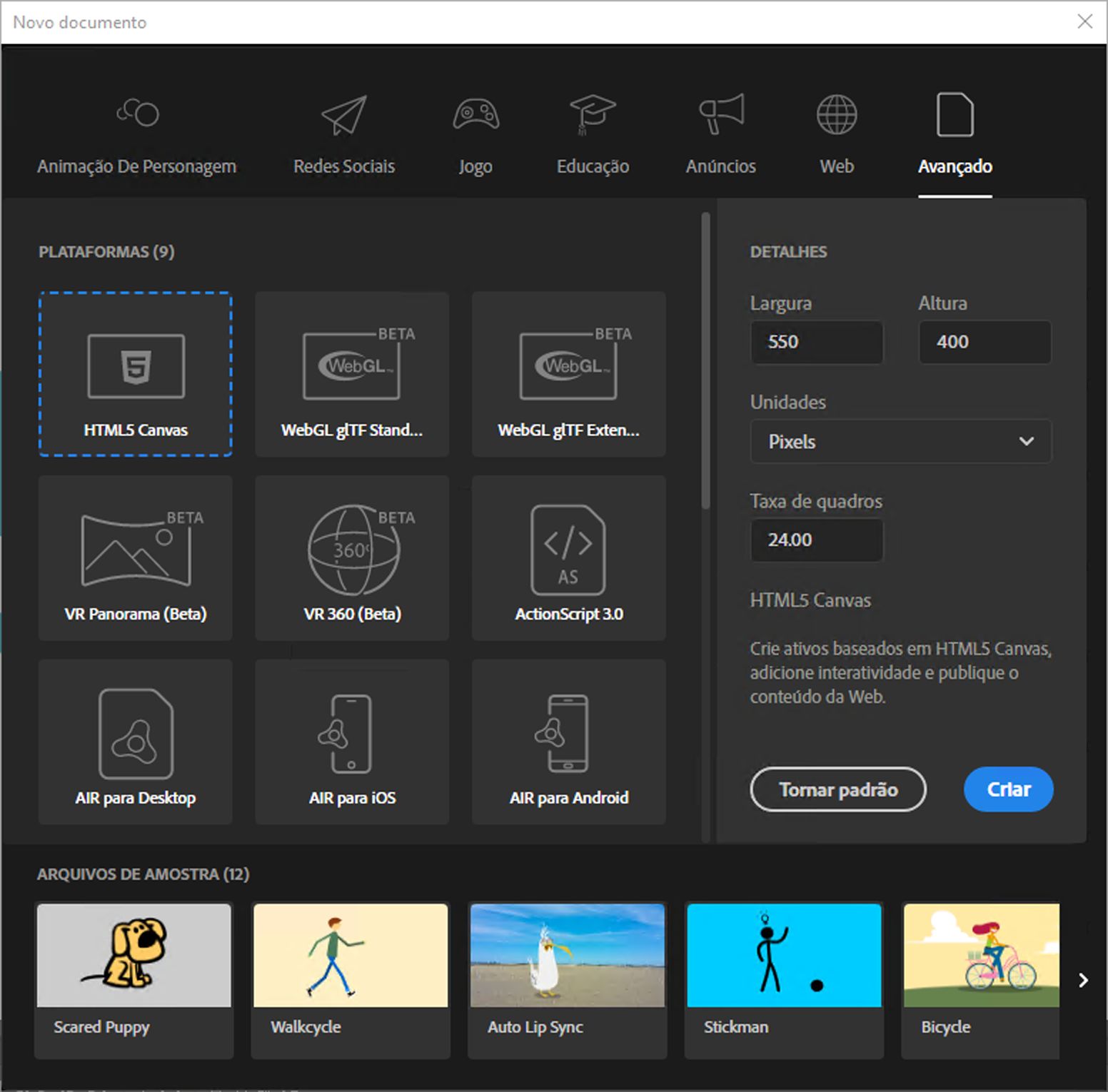The height and width of the screenshot is (1092, 1108).
Task: Click the Scared Puppy caption text
Action: pos(102,1027)
